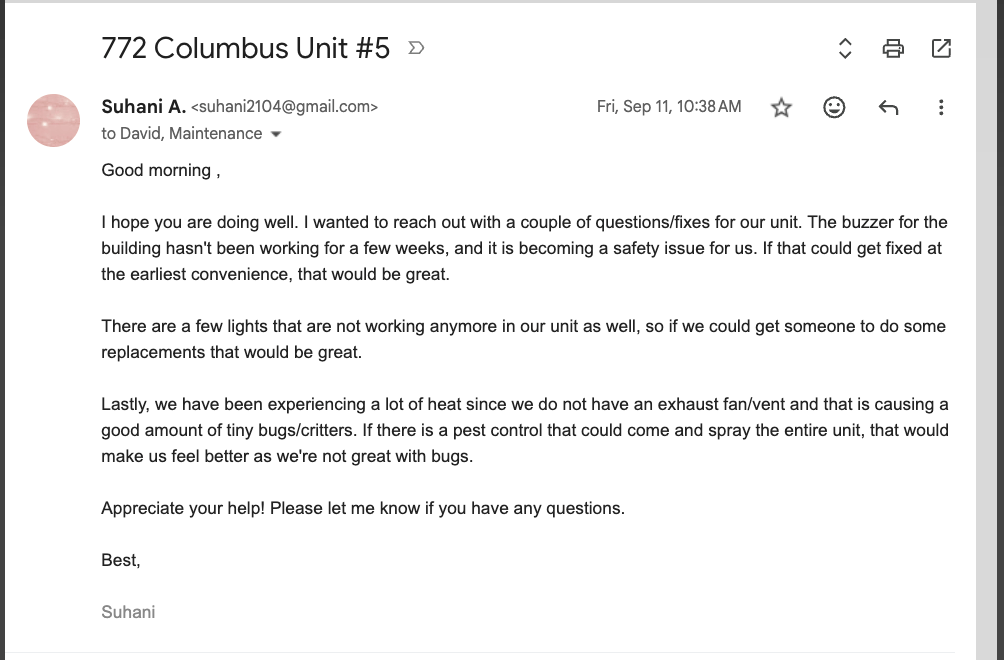Click Suhani's pink profile avatar

pyautogui.click(x=53, y=120)
